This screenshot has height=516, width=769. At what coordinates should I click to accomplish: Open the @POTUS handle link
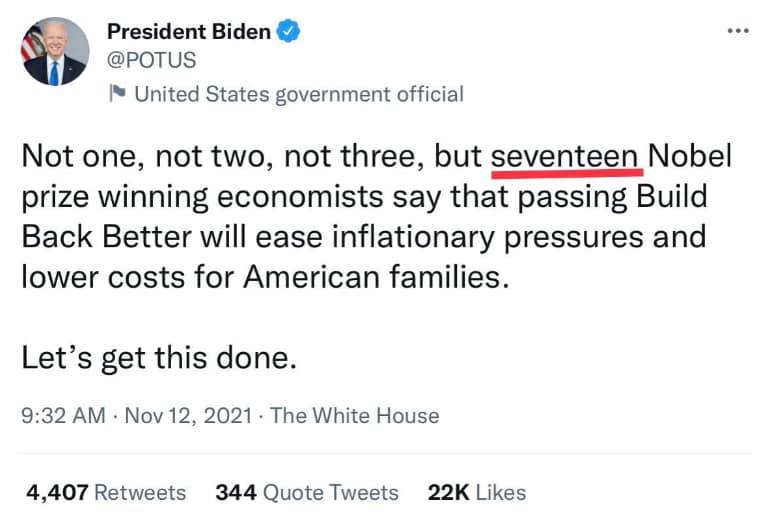point(151,60)
